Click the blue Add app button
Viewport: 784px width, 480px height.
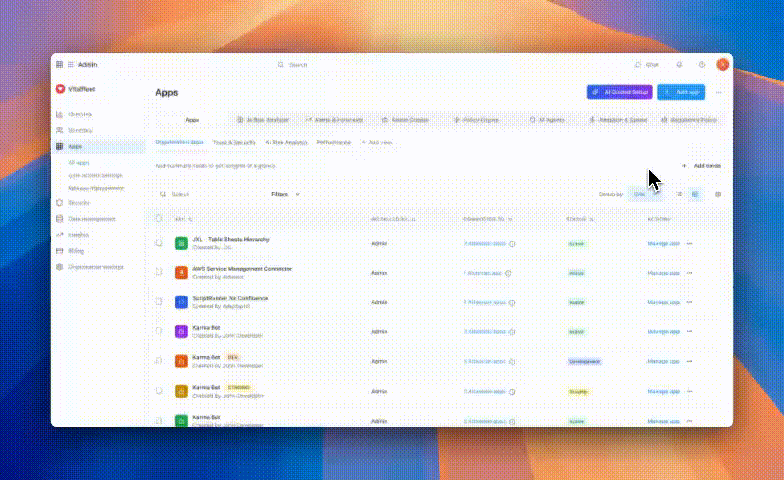pyautogui.click(x=681, y=92)
